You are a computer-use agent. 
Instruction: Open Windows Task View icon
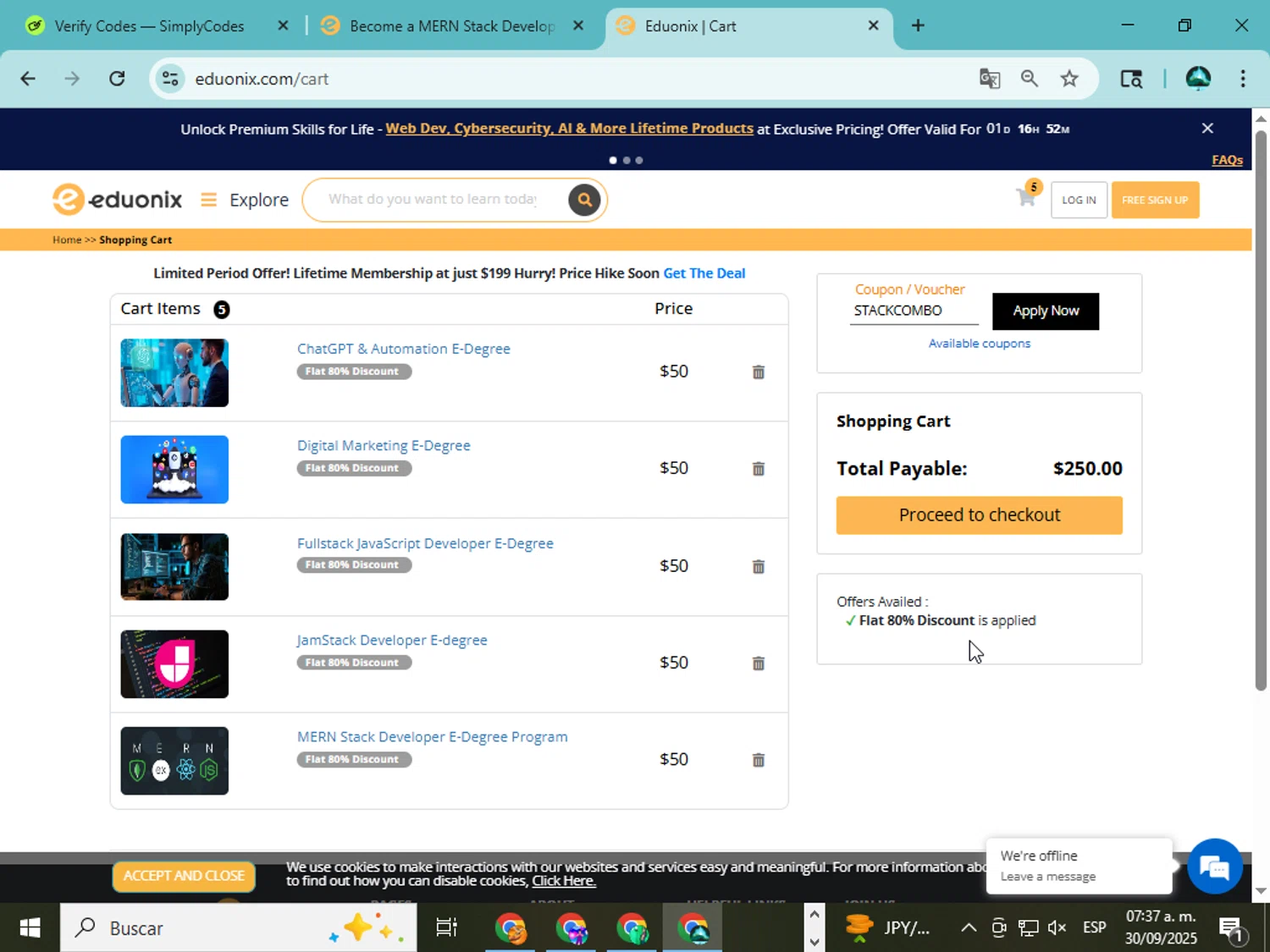pyautogui.click(x=446, y=927)
